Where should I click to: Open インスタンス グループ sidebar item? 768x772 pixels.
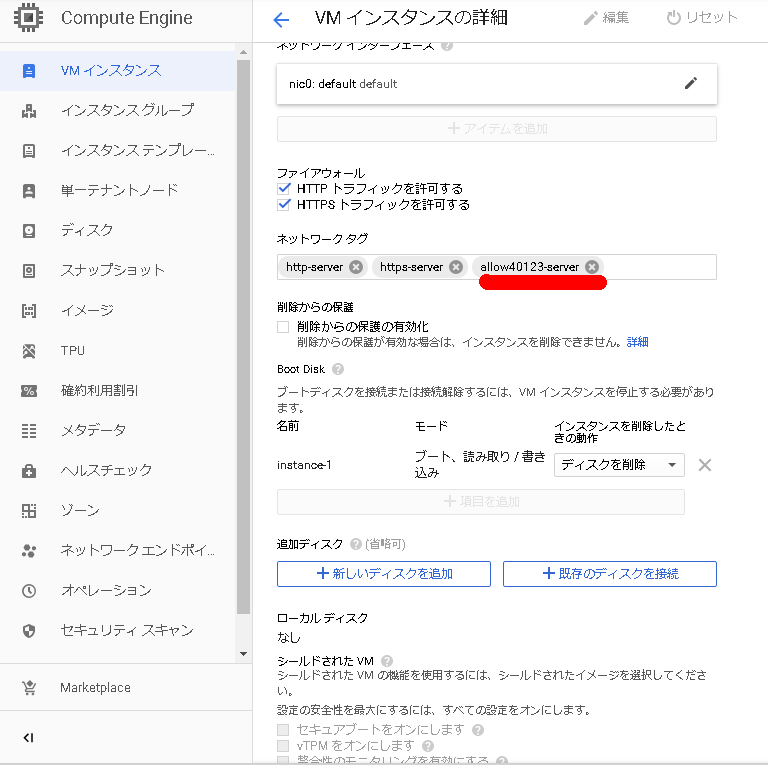click(118, 111)
